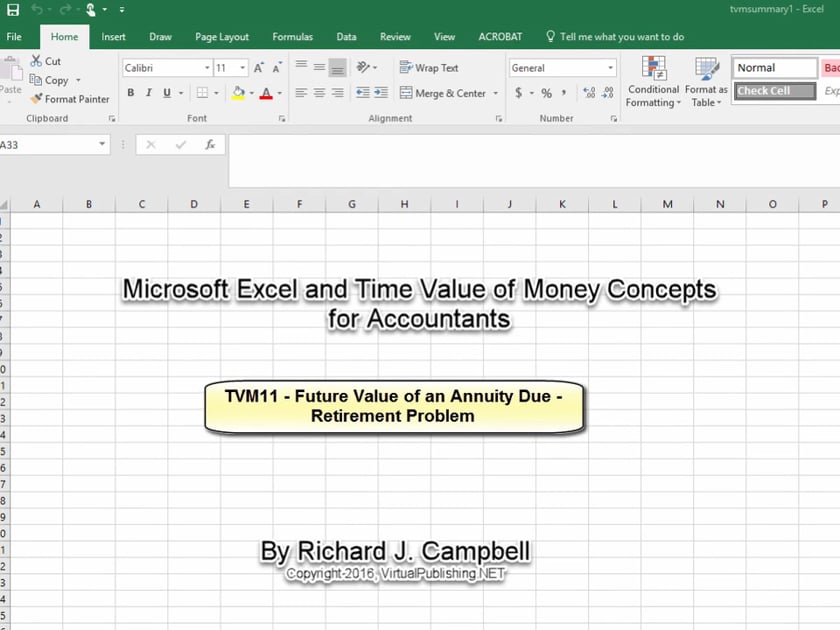Screen dimensions: 840x630
Task: Select Top Align icon
Action: click(302, 66)
